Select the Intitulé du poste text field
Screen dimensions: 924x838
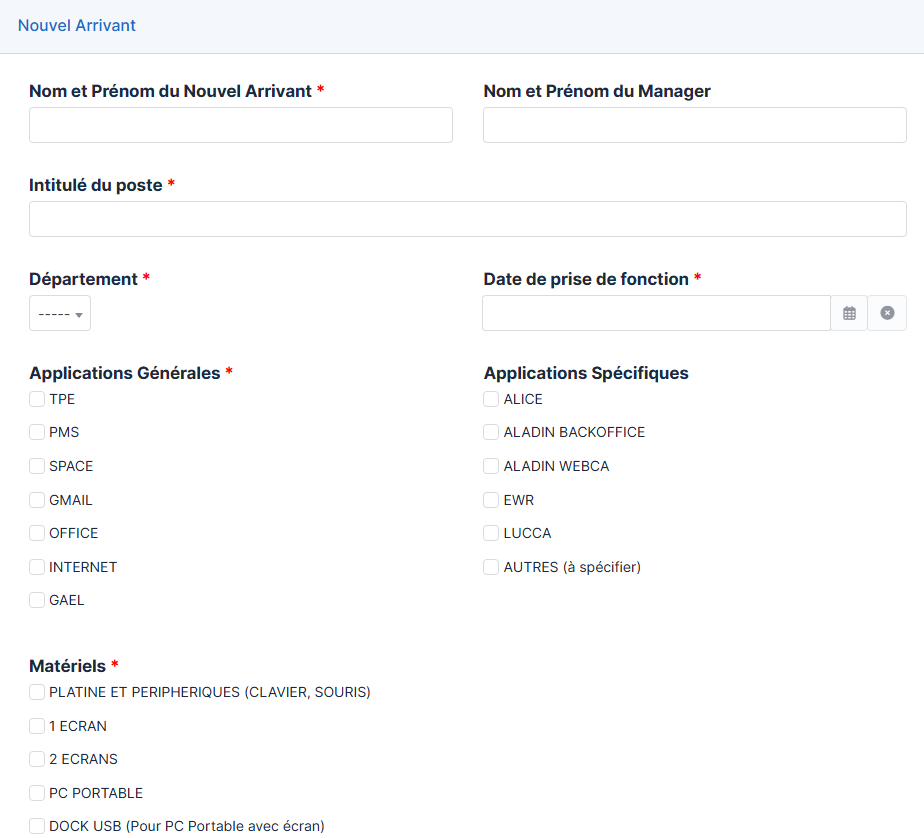tap(467, 219)
